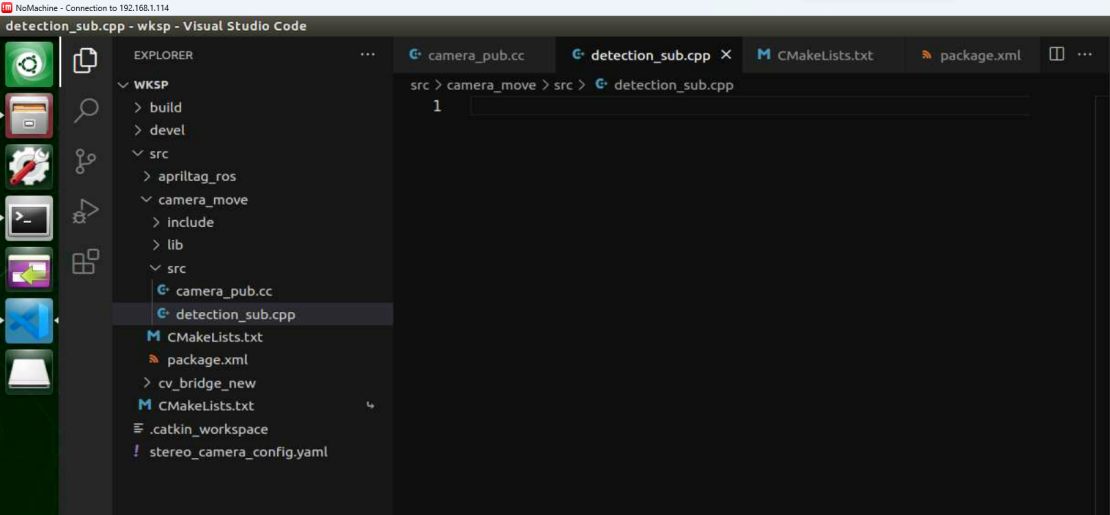Image resolution: width=1110 pixels, height=515 pixels.
Task: Open the file cabinet app in dock
Action: pyautogui.click(x=30, y=115)
